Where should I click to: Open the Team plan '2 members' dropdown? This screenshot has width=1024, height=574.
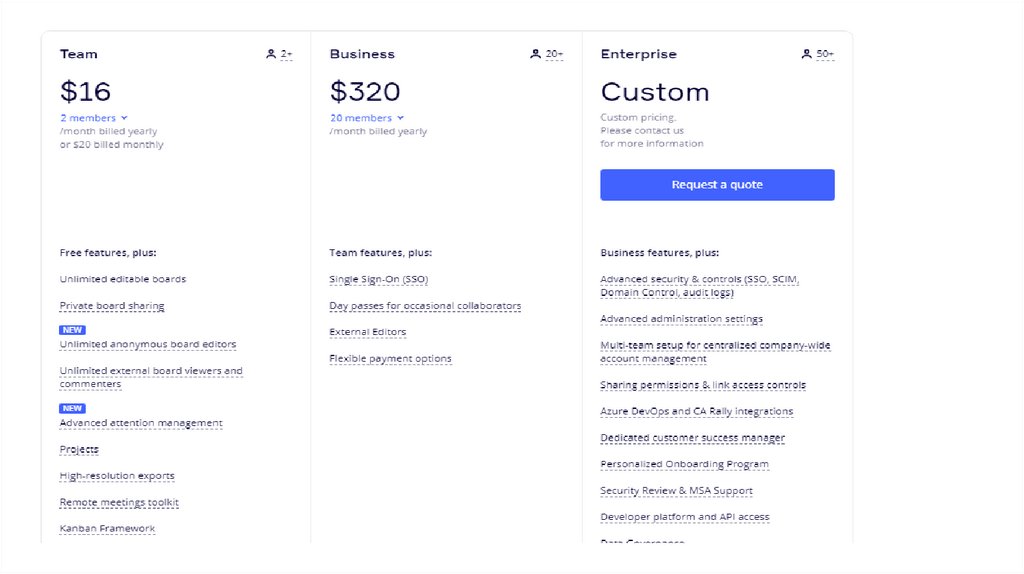click(x=93, y=118)
